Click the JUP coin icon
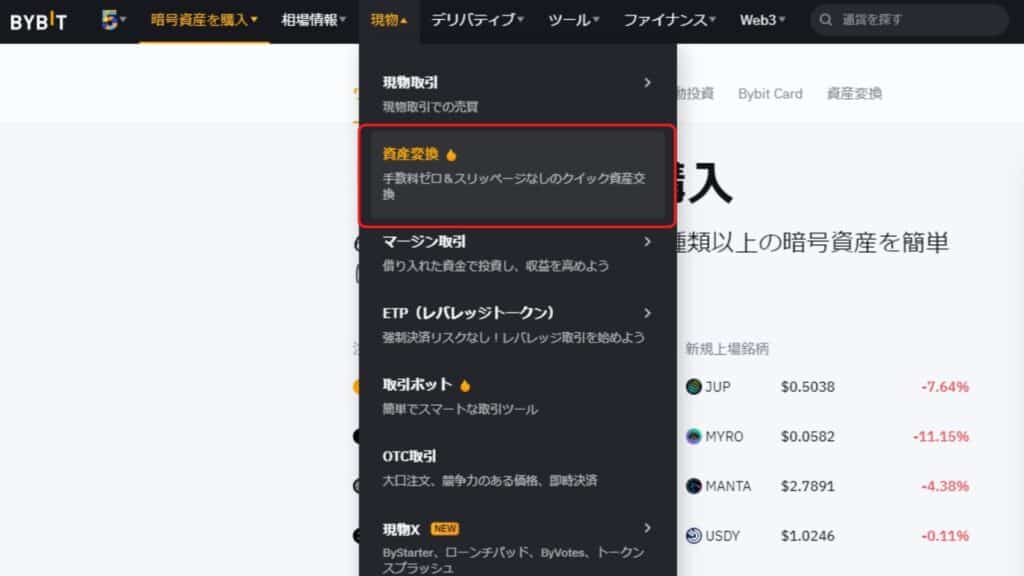This screenshot has width=1024, height=576. (694, 387)
